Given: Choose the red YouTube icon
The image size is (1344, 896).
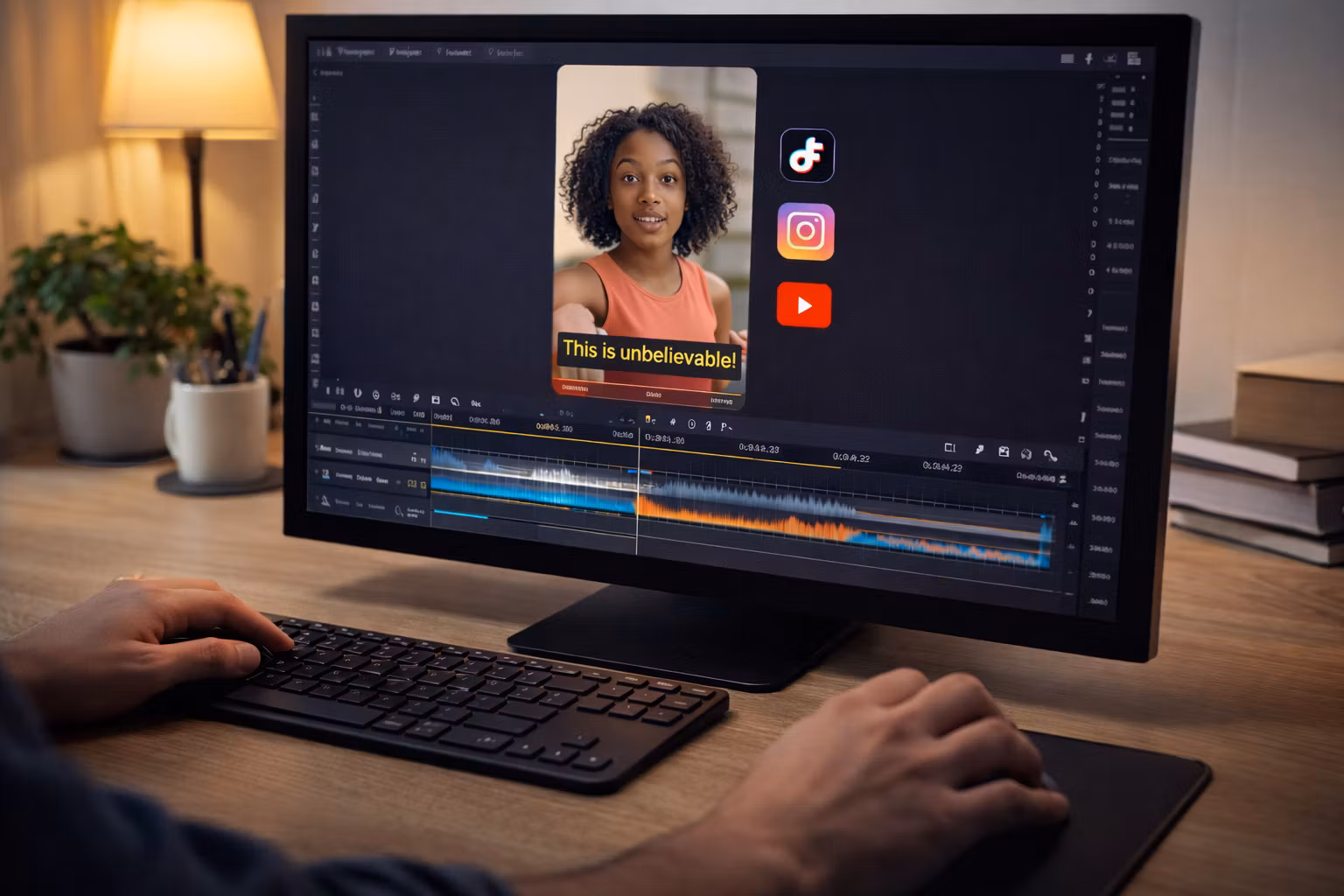Looking at the screenshot, I should point(804,305).
